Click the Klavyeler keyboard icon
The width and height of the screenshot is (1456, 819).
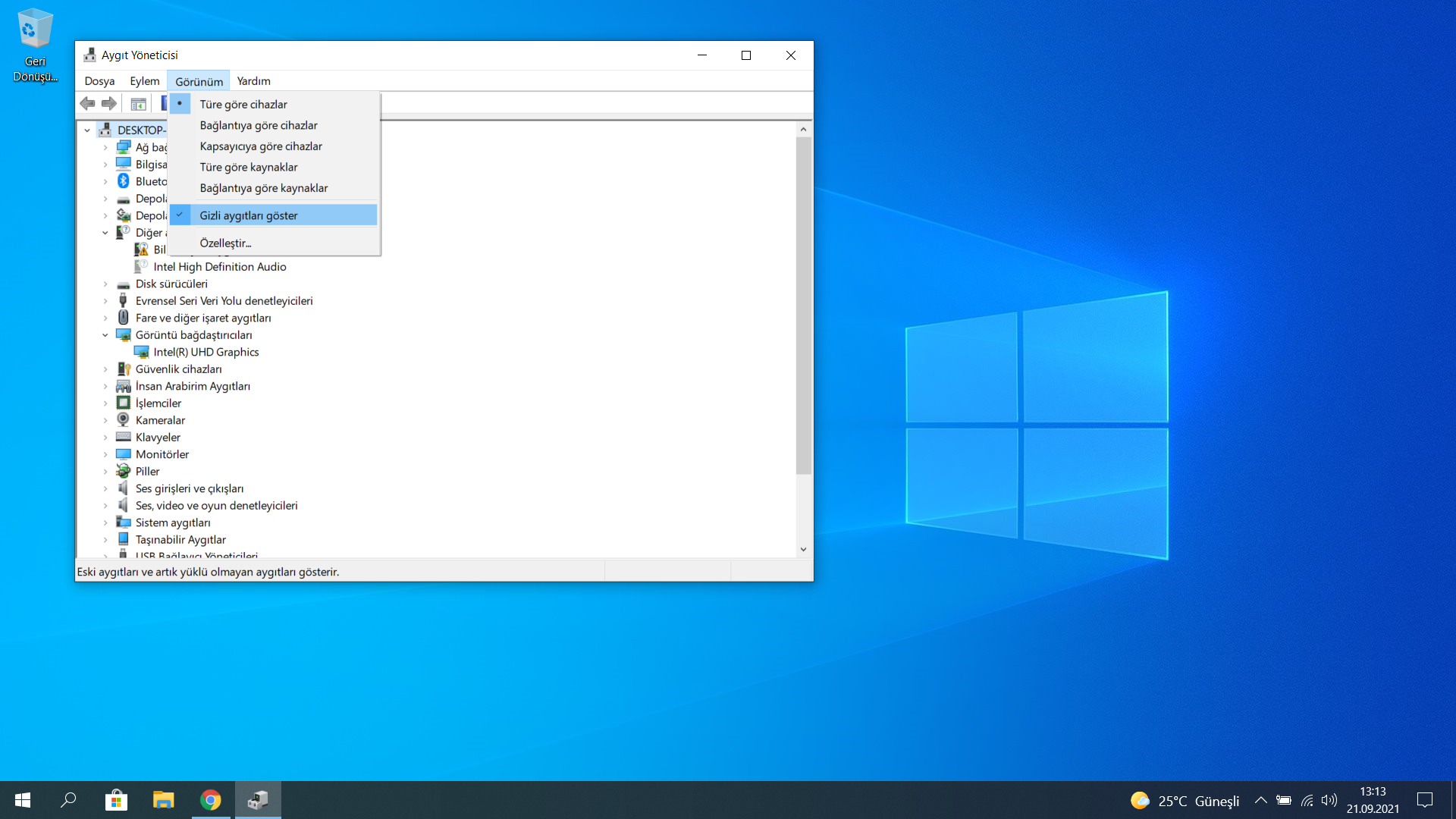tap(123, 438)
